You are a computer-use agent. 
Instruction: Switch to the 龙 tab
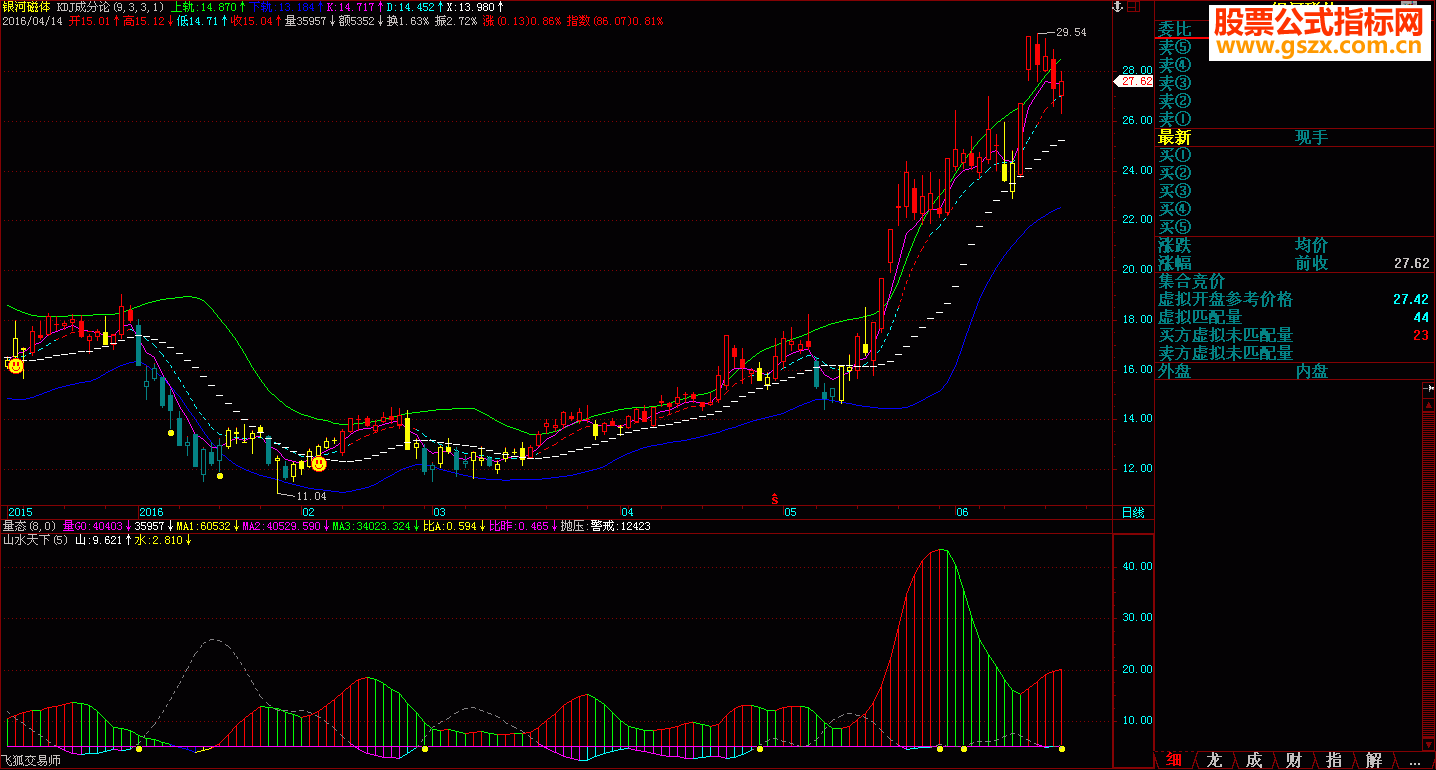1214,760
